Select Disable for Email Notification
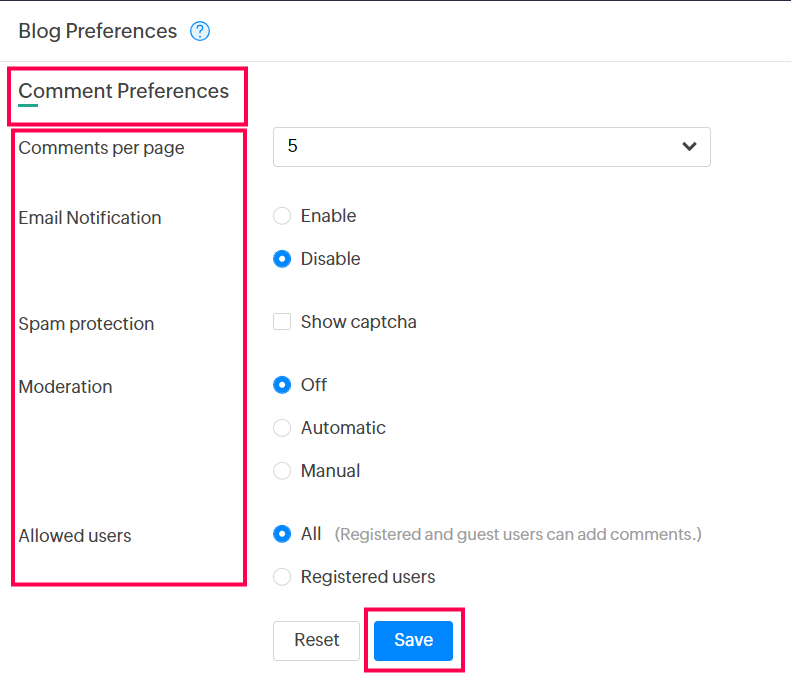Viewport: 791px width, 684px height. pyautogui.click(x=282, y=259)
